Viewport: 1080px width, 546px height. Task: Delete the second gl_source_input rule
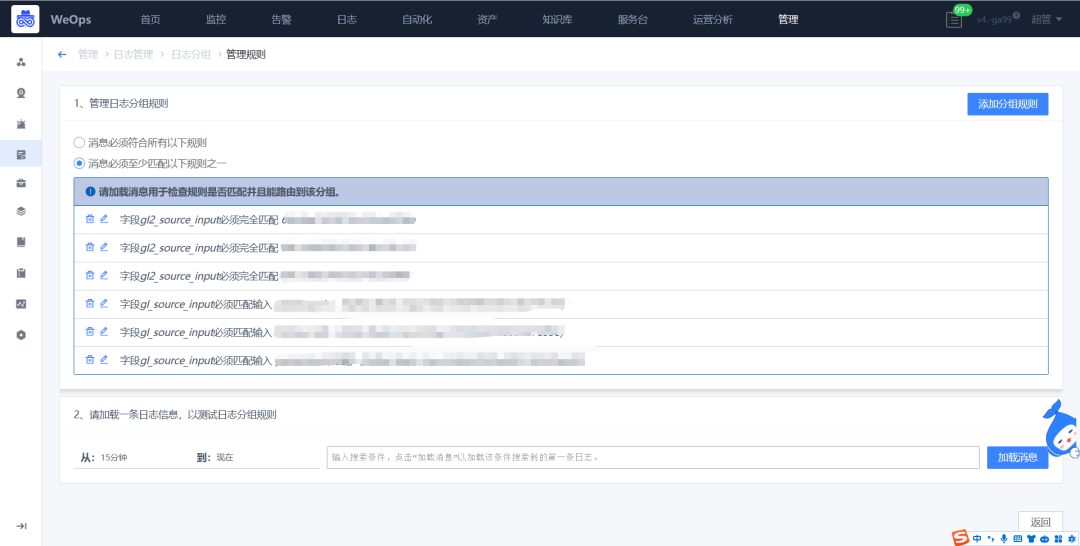(x=90, y=332)
